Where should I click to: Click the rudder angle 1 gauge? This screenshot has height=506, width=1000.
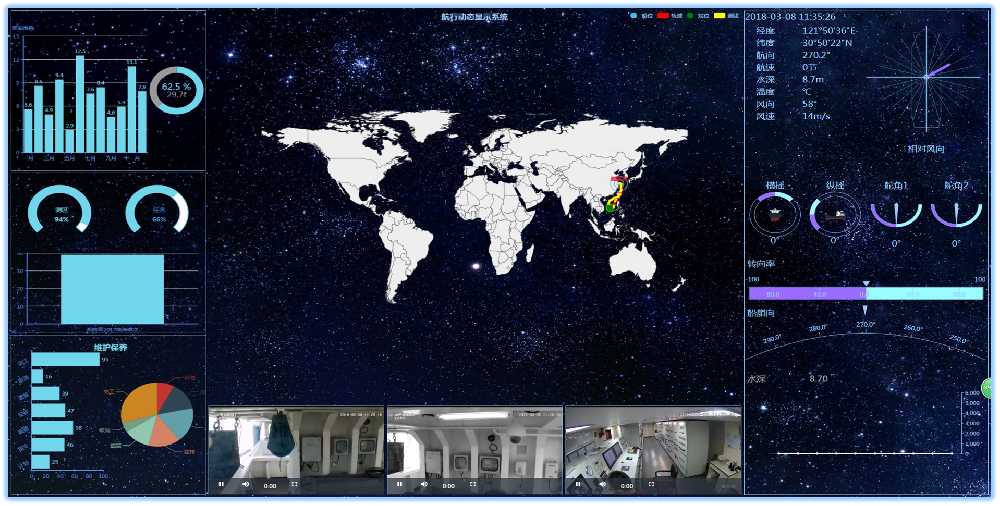[x=896, y=214]
